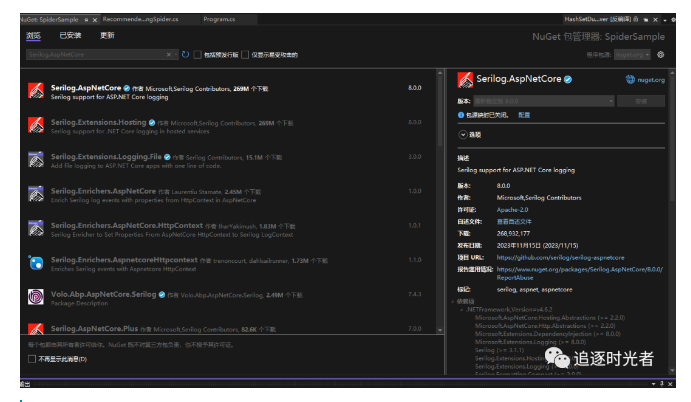Click the Install button
Screen dimensions: 691x402
(641, 101)
